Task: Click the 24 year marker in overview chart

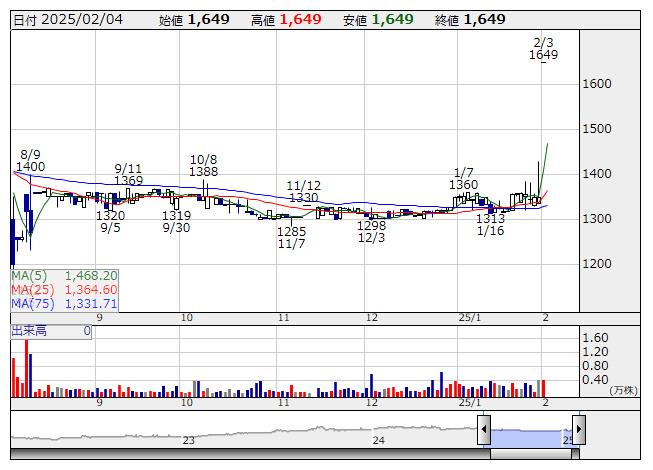Action: click(x=379, y=440)
